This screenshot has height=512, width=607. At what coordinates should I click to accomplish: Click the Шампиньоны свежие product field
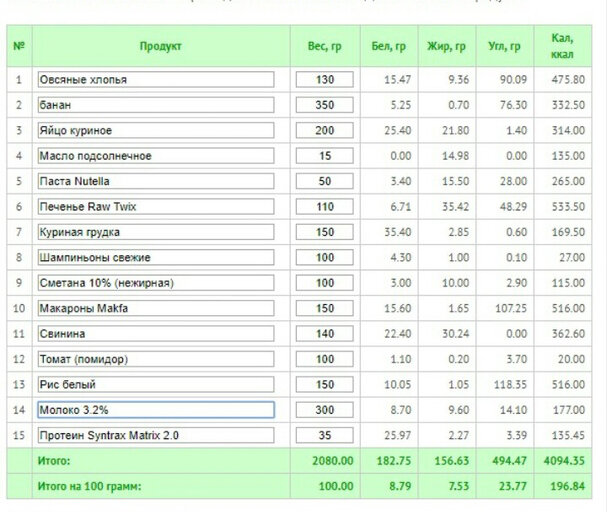click(x=156, y=257)
